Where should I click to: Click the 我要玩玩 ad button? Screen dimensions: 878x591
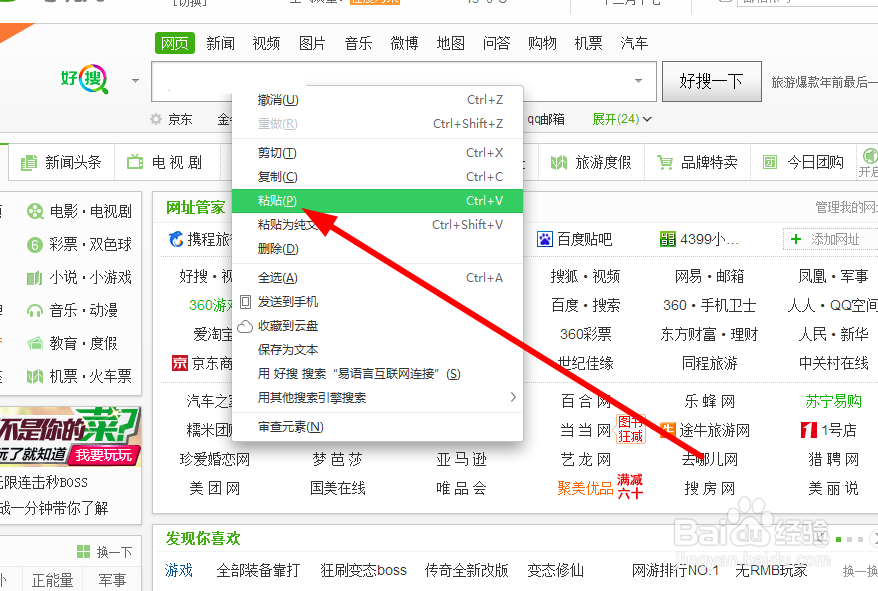(x=104, y=455)
